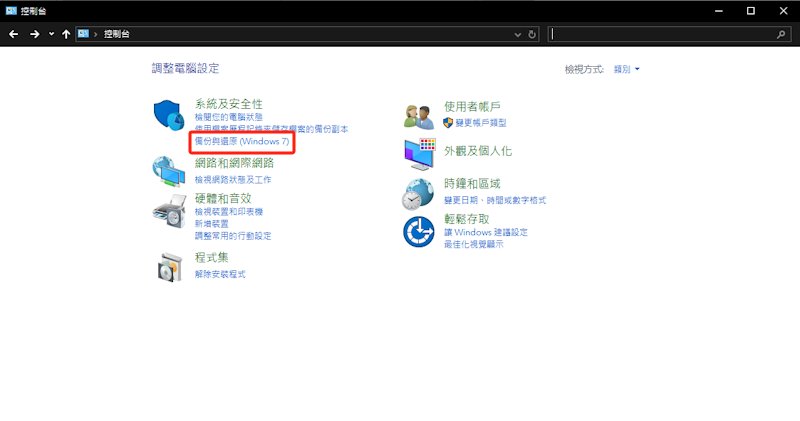Click the Appearance and Personalization monitor icon
The width and height of the screenshot is (800, 421).
419,154
